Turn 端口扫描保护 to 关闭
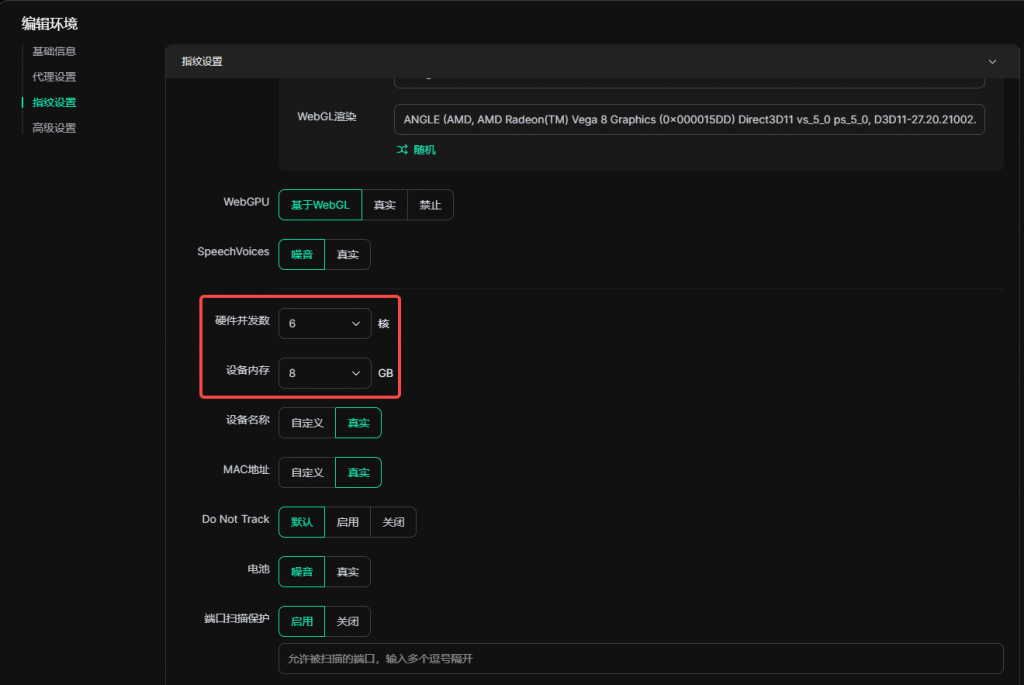1024x685 pixels. [347, 621]
